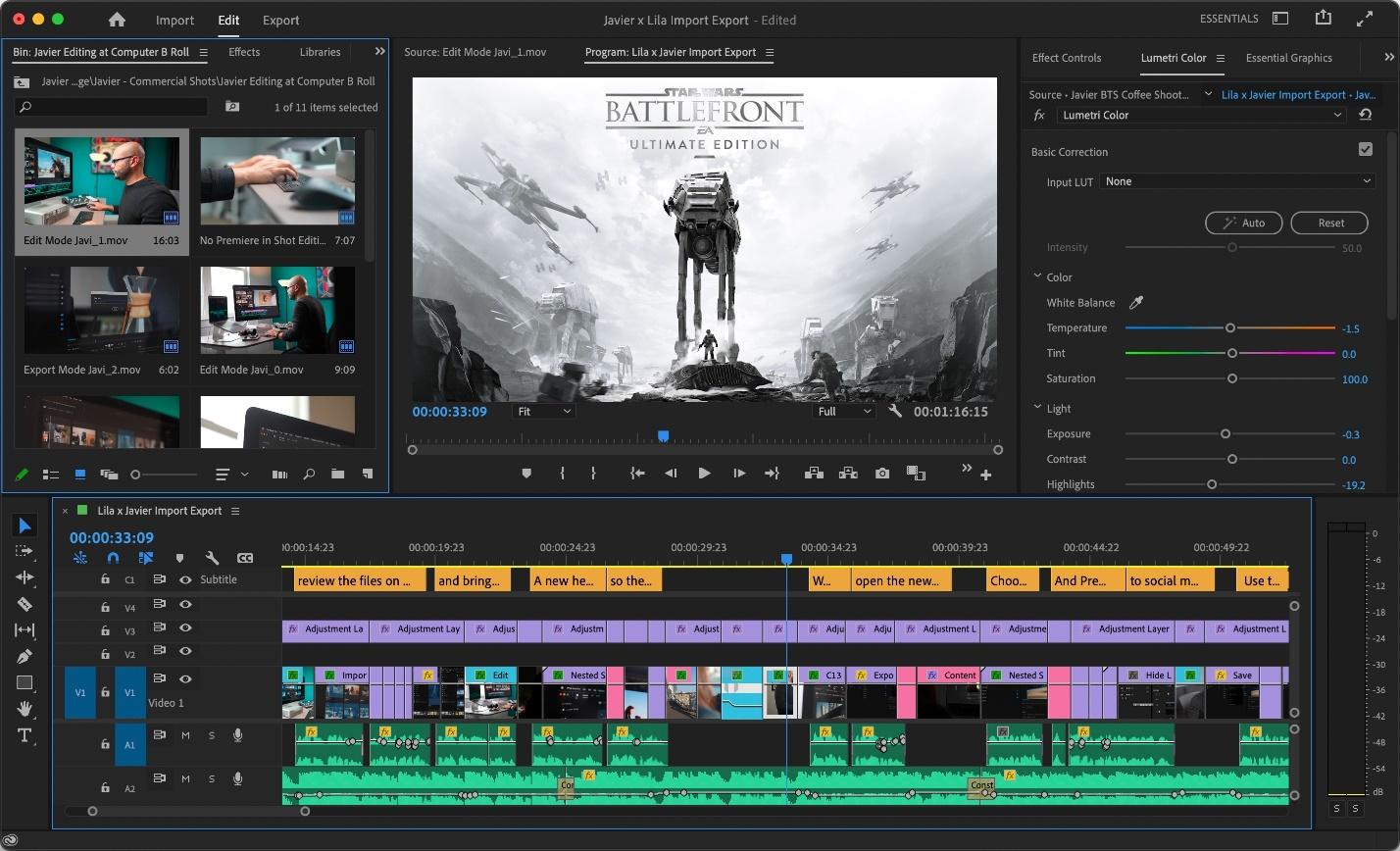The width and height of the screenshot is (1400, 851).
Task: Toggle visibility eye of Subtitle track
Action: [x=185, y=579]
